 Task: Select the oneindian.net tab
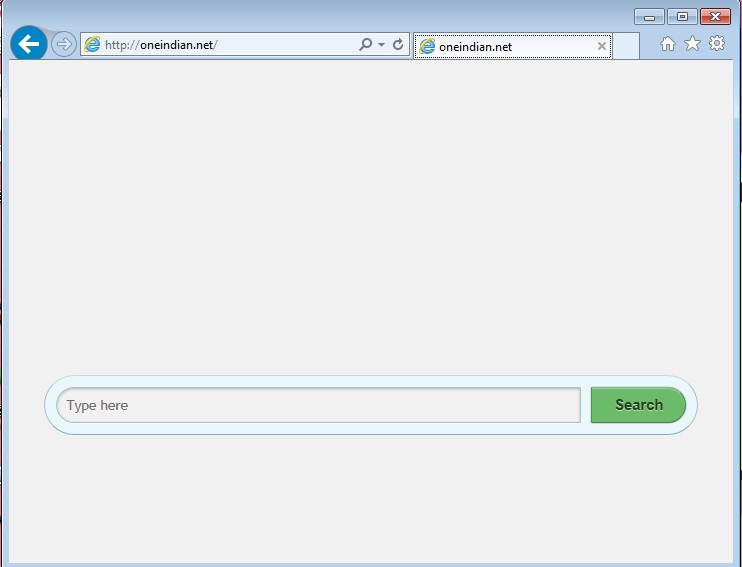pyautogui.click(x=512, y=46)
